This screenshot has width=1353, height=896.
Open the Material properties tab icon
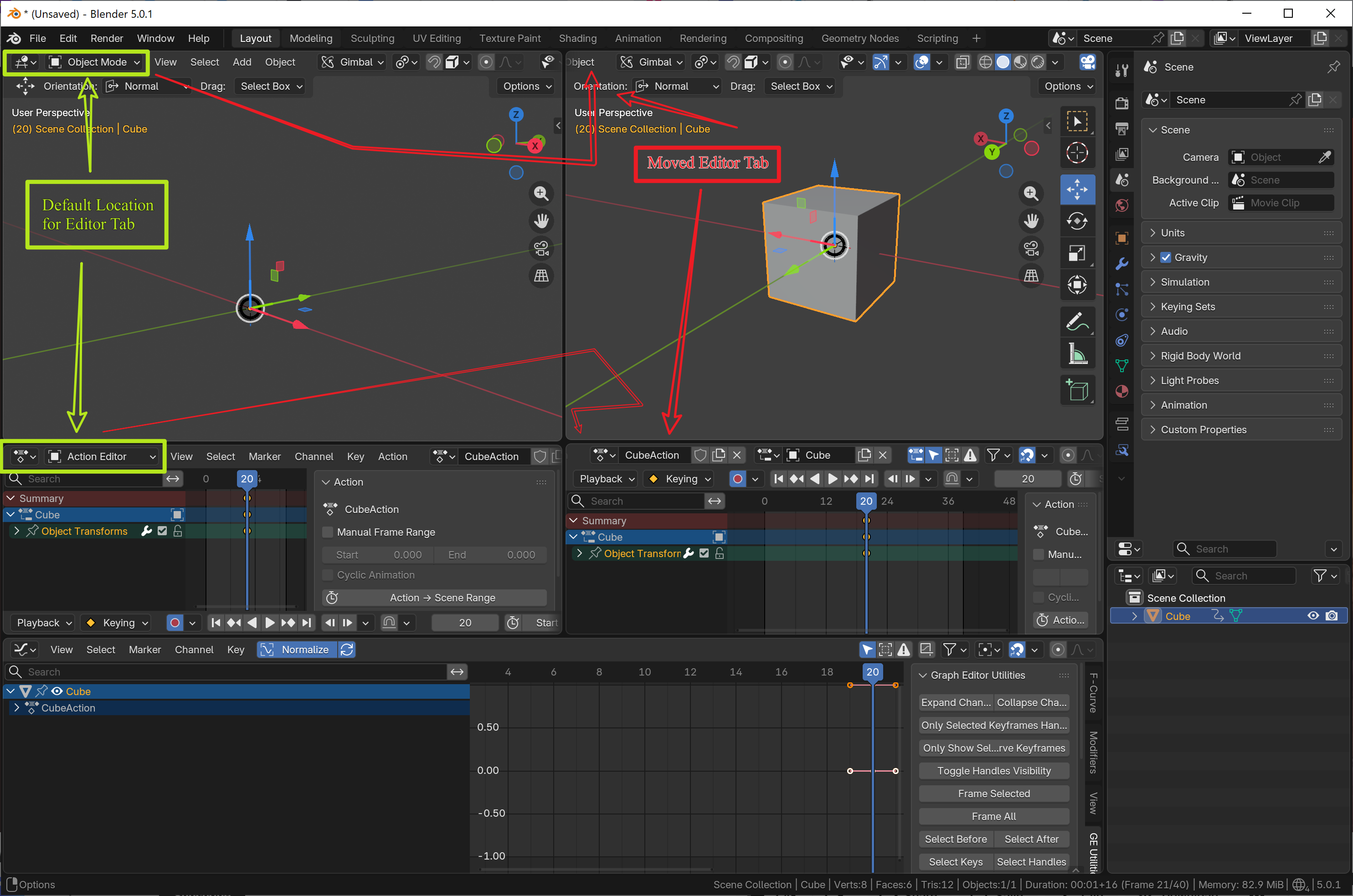pos(1121,391)
